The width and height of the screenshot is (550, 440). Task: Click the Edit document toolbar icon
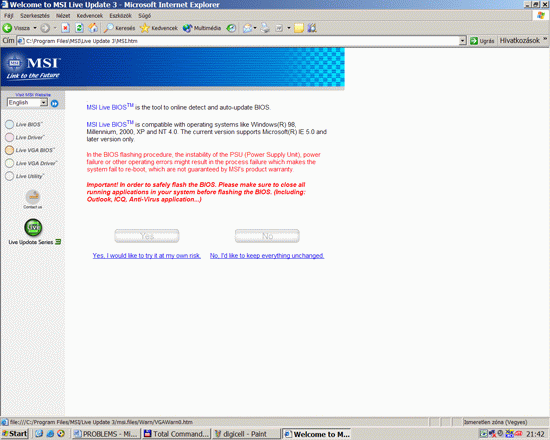(279, 28)
